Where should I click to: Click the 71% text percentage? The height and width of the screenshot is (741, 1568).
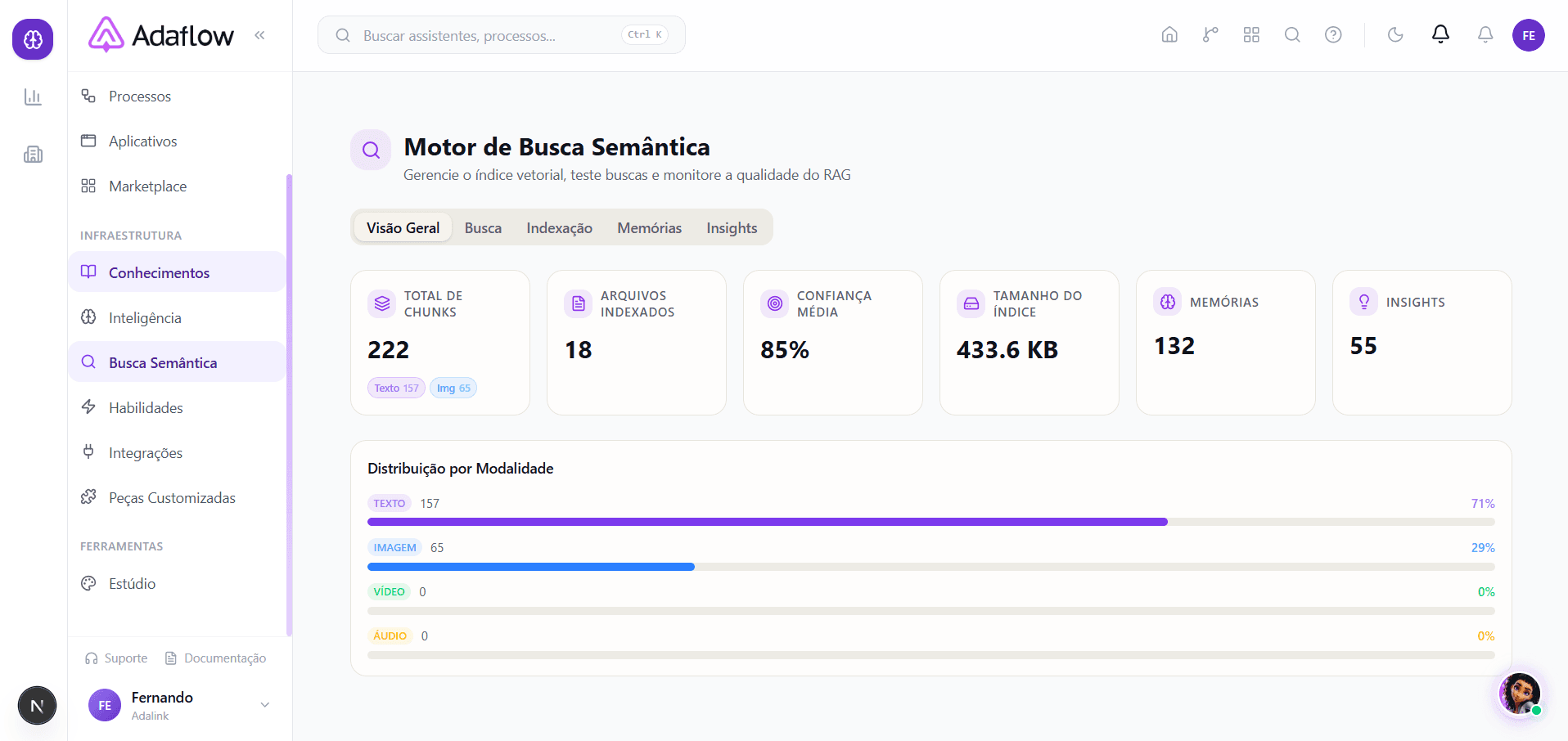tap(1483, 503)
